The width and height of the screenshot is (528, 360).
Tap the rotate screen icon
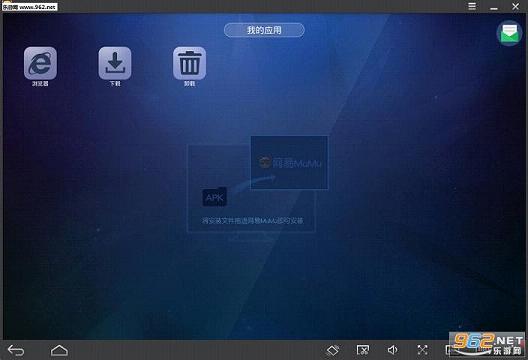click(333, 350)
